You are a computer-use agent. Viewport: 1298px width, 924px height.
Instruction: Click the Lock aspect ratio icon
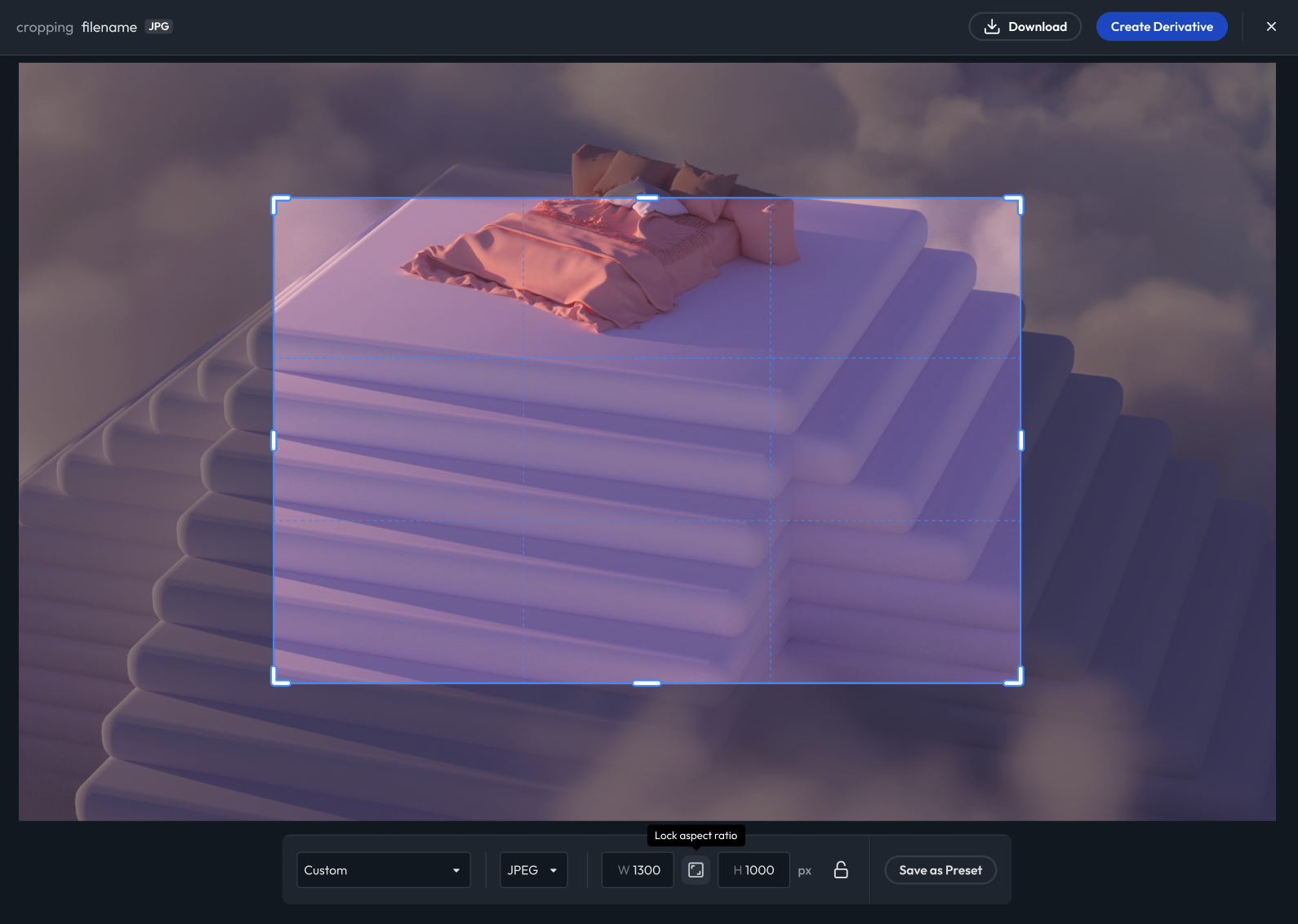point(696,870)
